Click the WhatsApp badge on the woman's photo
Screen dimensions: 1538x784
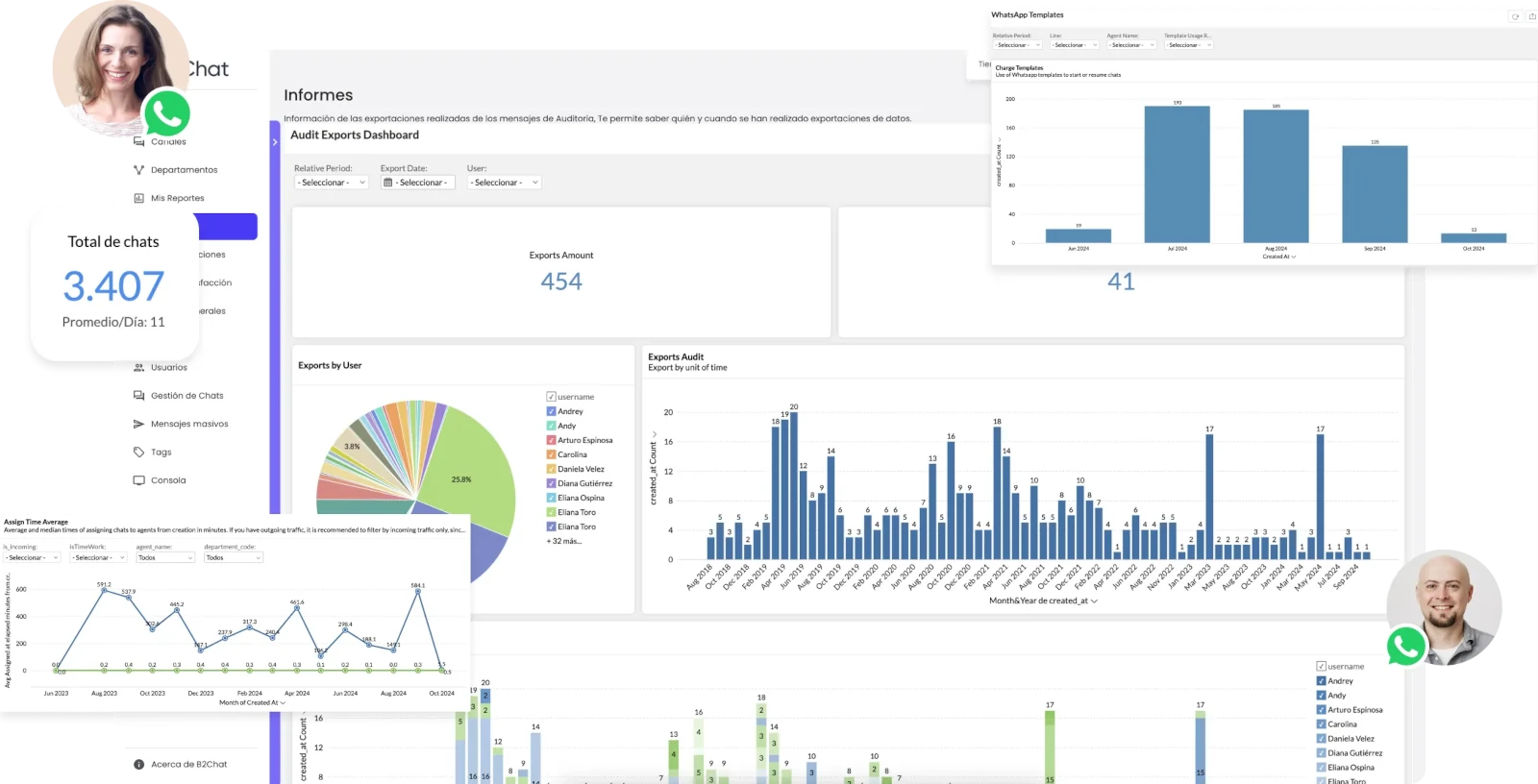(166, 114)
